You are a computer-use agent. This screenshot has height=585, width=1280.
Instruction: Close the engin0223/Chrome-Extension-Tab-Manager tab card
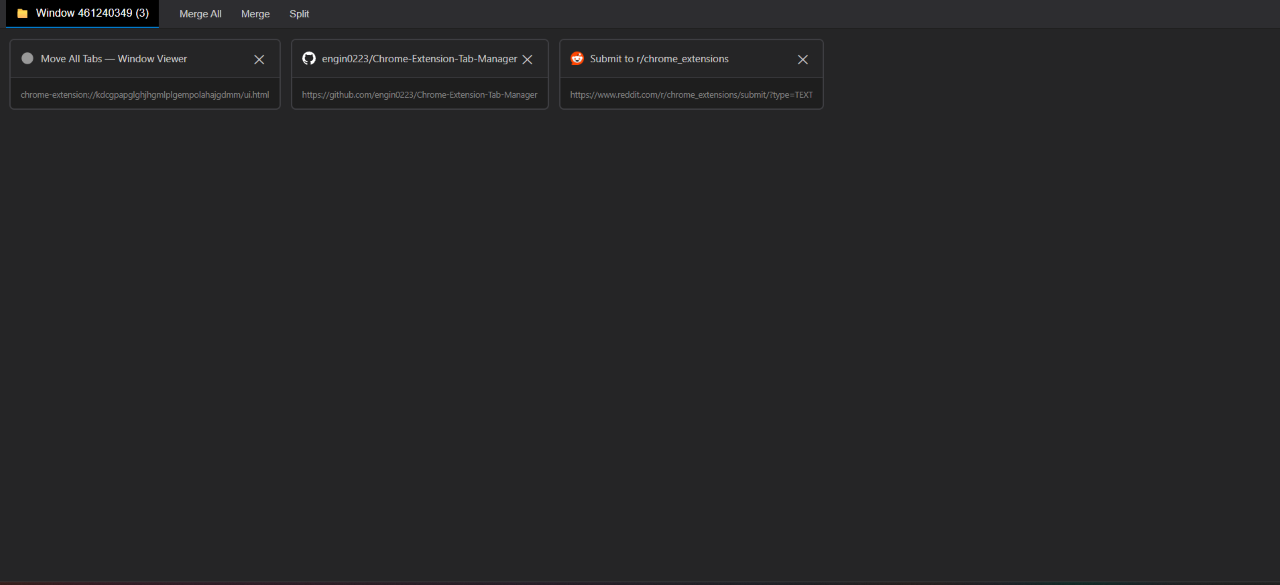point(527,59)
